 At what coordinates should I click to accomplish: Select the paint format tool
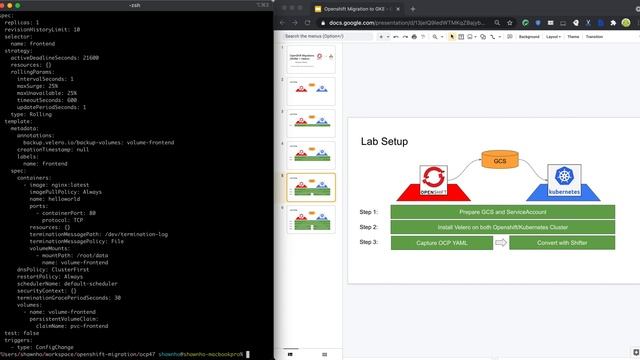[x=423, y=37]
